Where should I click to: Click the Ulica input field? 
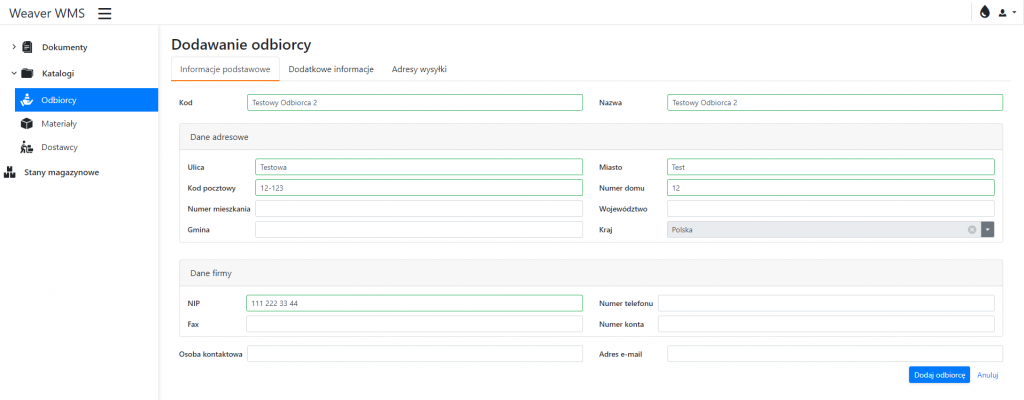(x=419, y=167)
